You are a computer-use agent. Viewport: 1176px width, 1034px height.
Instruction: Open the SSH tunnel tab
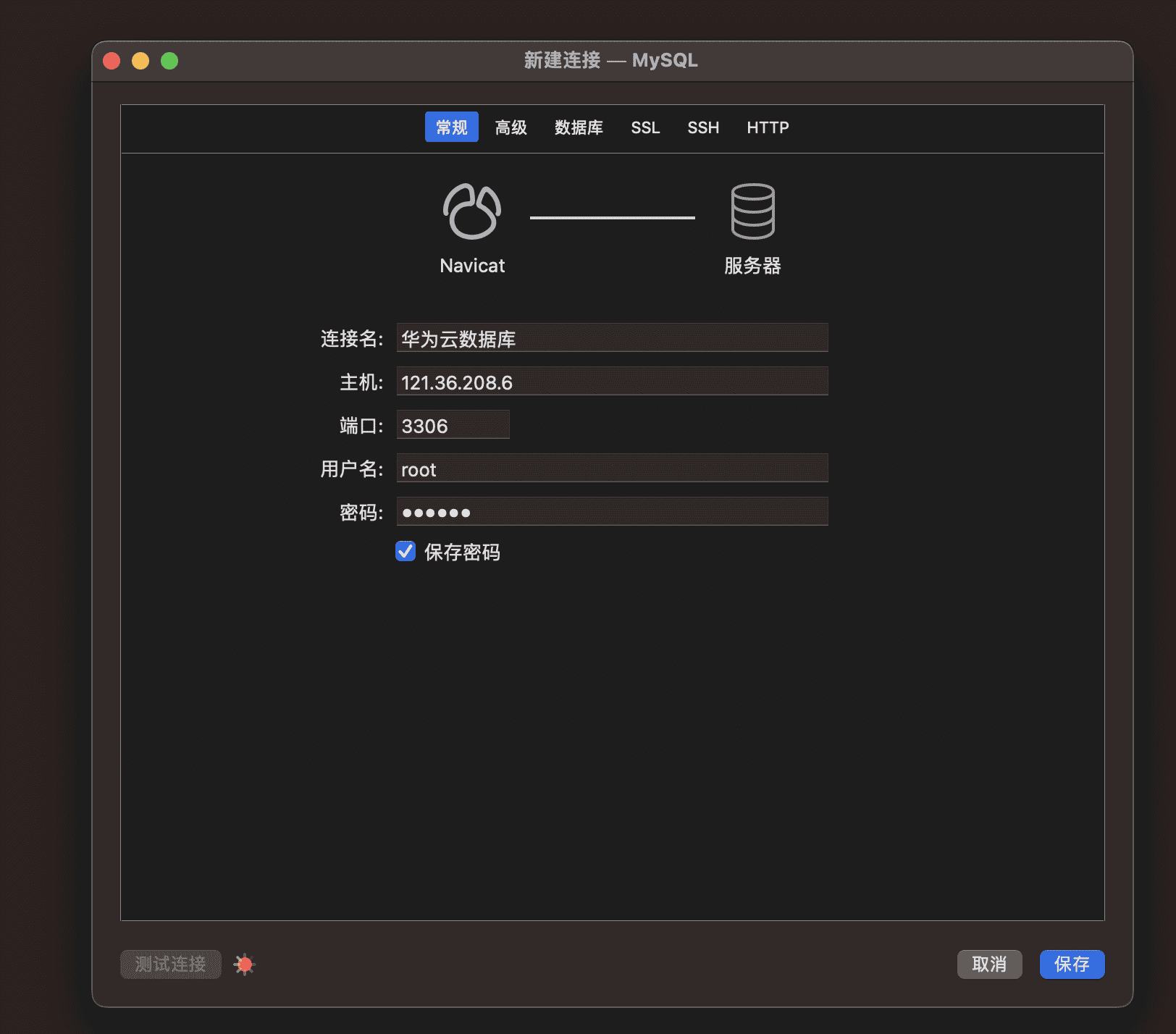coord(702,127)
